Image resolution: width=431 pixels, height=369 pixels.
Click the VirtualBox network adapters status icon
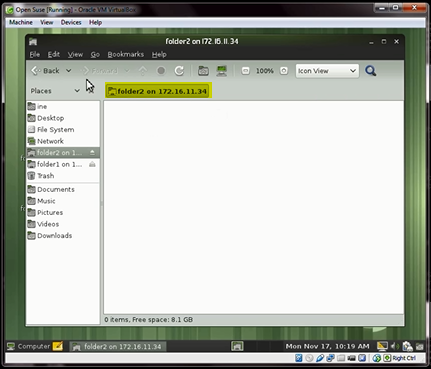pos(330,358)
